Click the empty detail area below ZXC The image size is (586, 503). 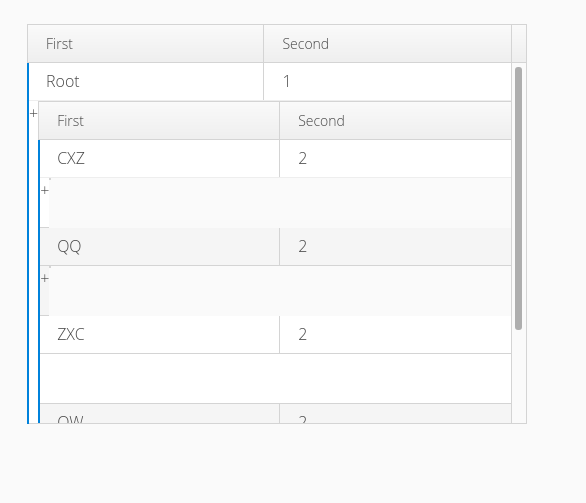click(275, 378)
